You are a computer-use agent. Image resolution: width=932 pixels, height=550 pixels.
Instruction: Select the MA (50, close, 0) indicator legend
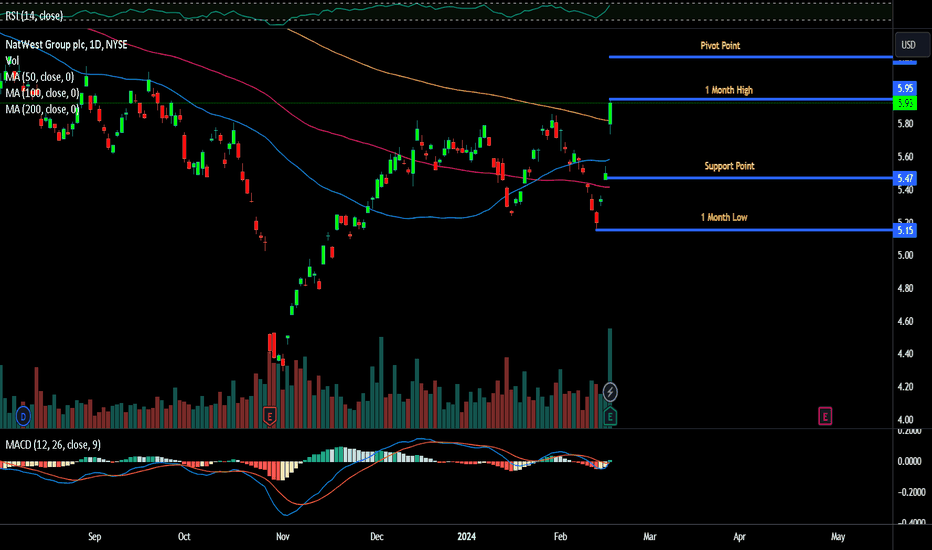40,77
